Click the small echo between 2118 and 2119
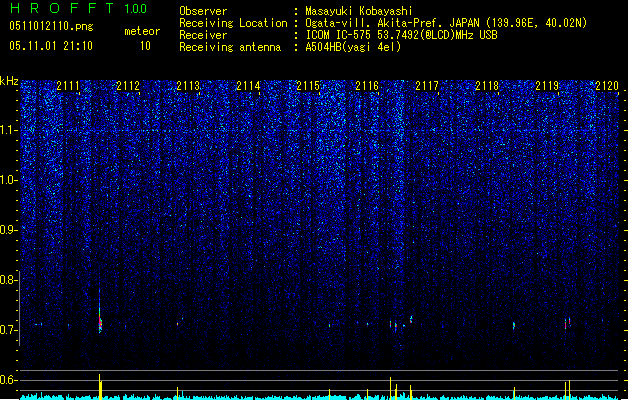The width and height of the screenshot is (629, 400). [513, 325]
